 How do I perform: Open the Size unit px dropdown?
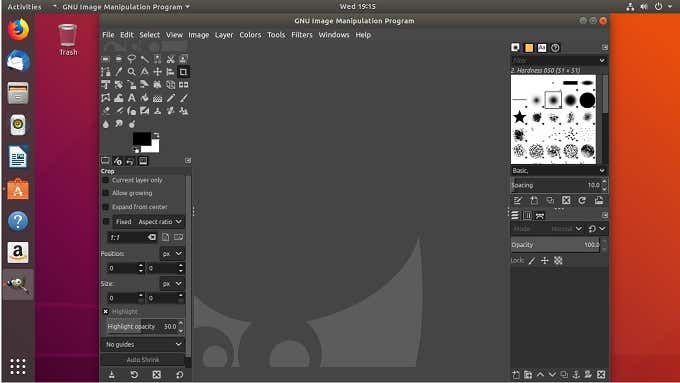172,284
